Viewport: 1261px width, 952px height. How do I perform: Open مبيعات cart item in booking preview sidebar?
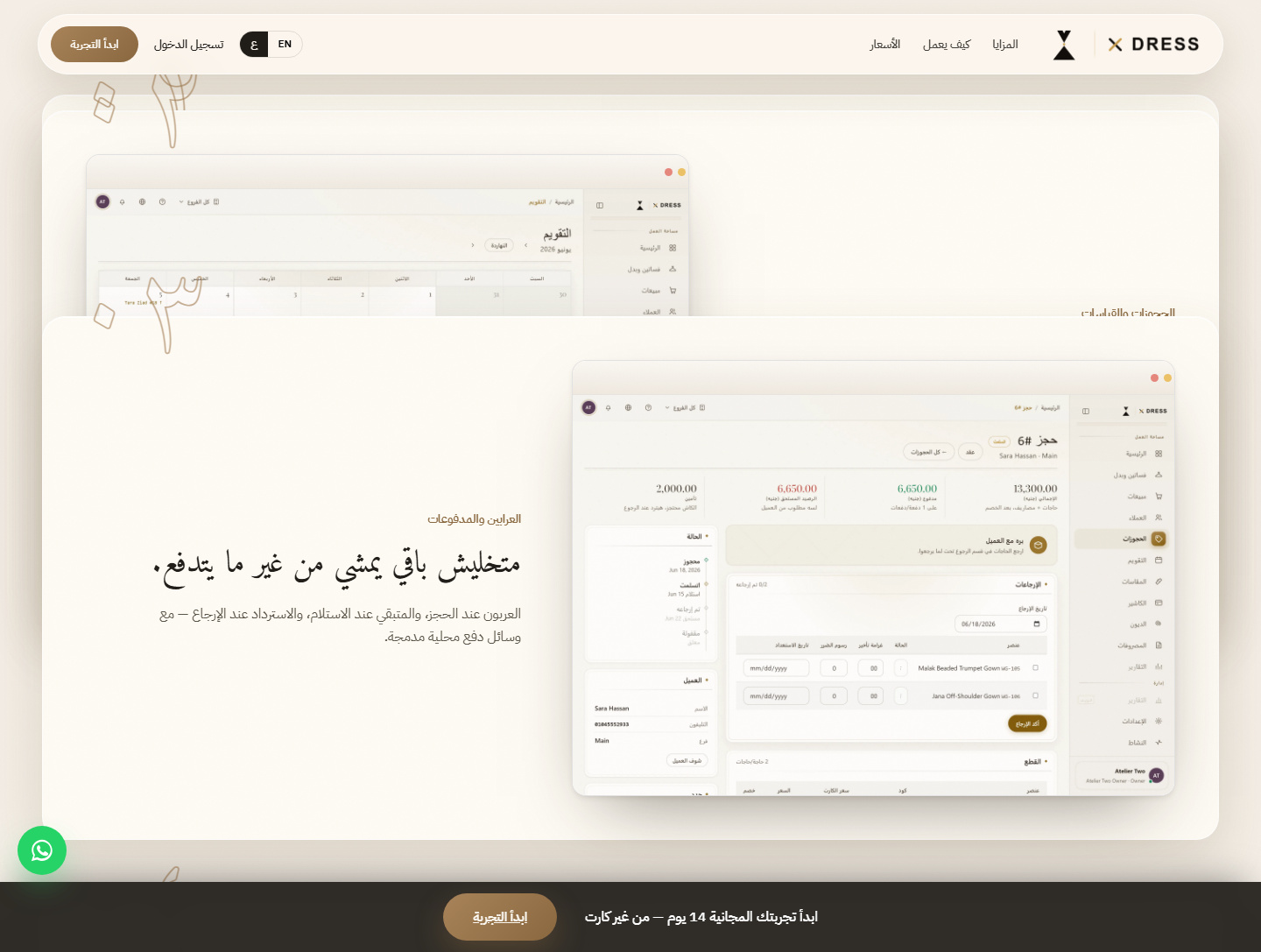(1144, 497)
